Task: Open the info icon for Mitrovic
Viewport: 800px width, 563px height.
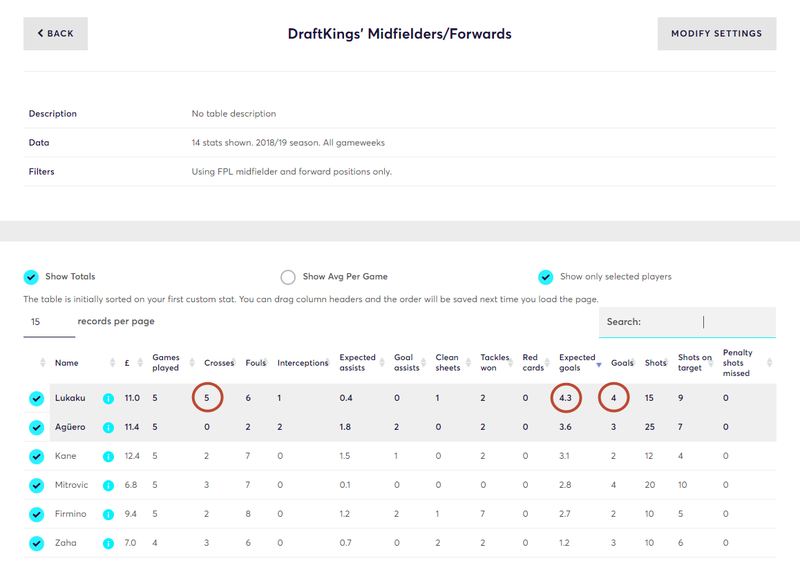Action: [x=108, y=486]
